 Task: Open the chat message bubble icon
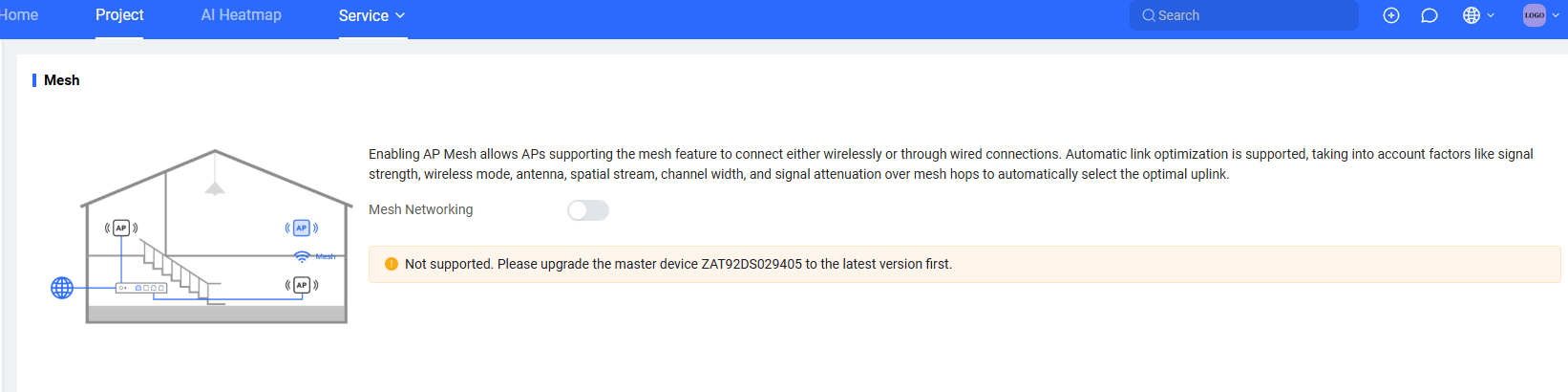tap(1430, 15)
